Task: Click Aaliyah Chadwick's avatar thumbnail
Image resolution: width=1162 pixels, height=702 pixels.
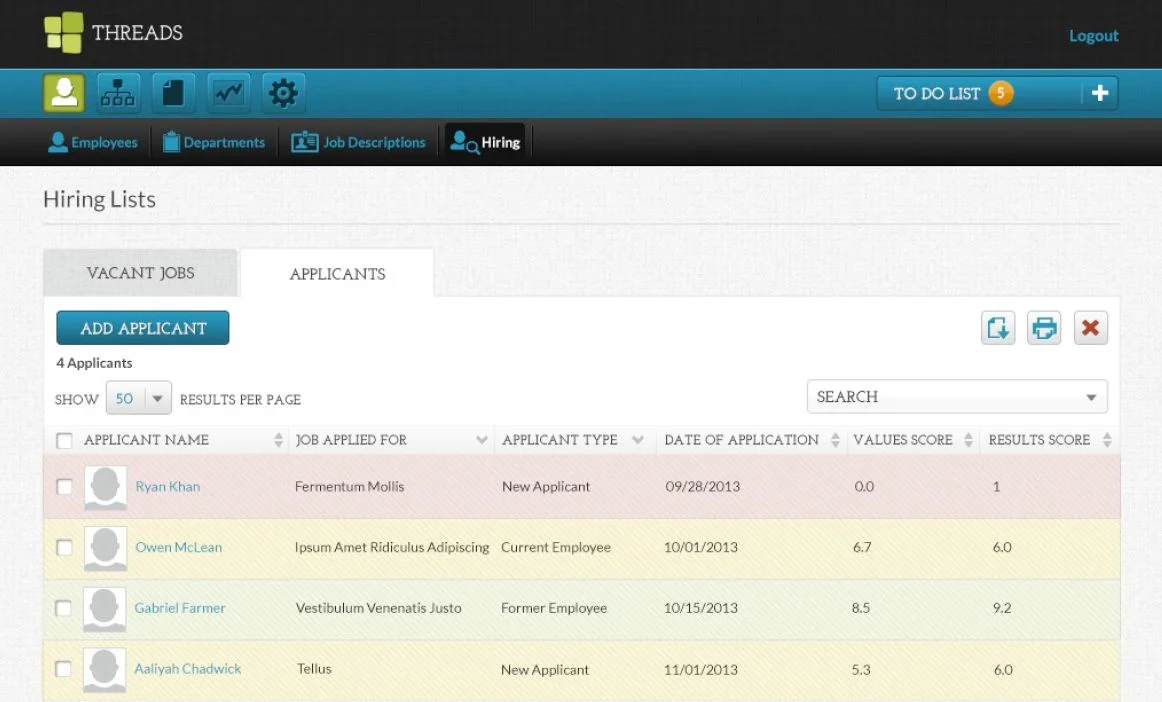Action: click(104, 669)
